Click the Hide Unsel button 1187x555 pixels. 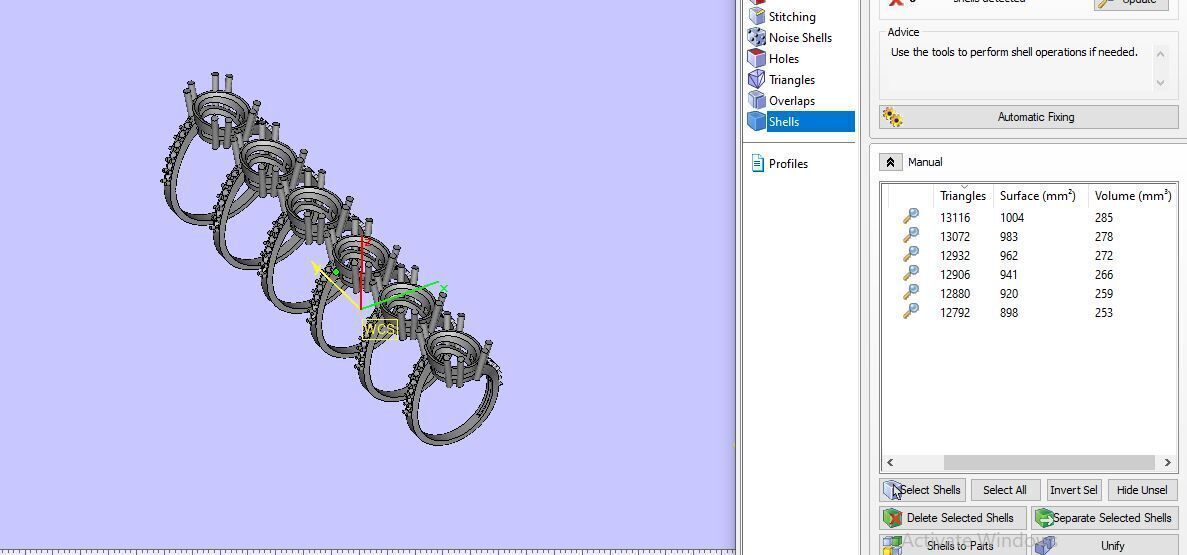pyautogui.click(x=1142, y=490)
